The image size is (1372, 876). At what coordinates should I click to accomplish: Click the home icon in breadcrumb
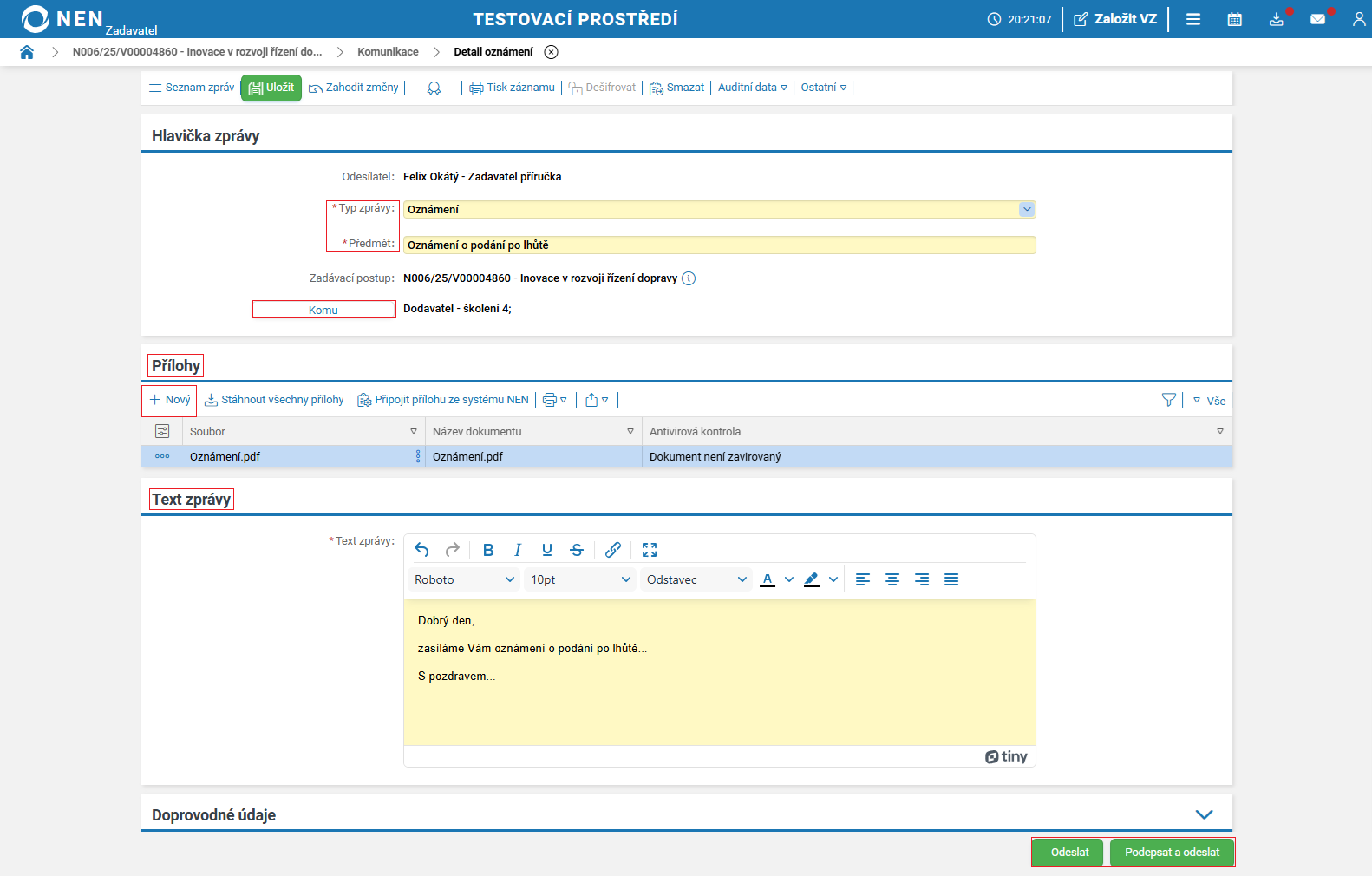[27, 52]
